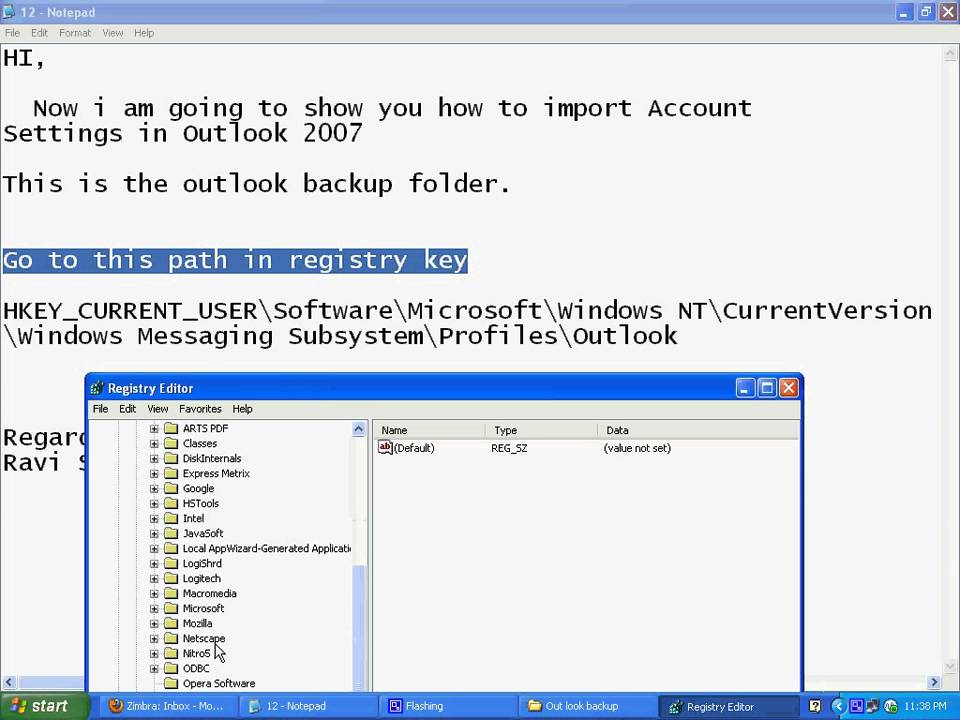960x720 pixels.
Task: Click the taskbar clock 11:38 PM
Action: pyautogui.click(x=925, y=707)
